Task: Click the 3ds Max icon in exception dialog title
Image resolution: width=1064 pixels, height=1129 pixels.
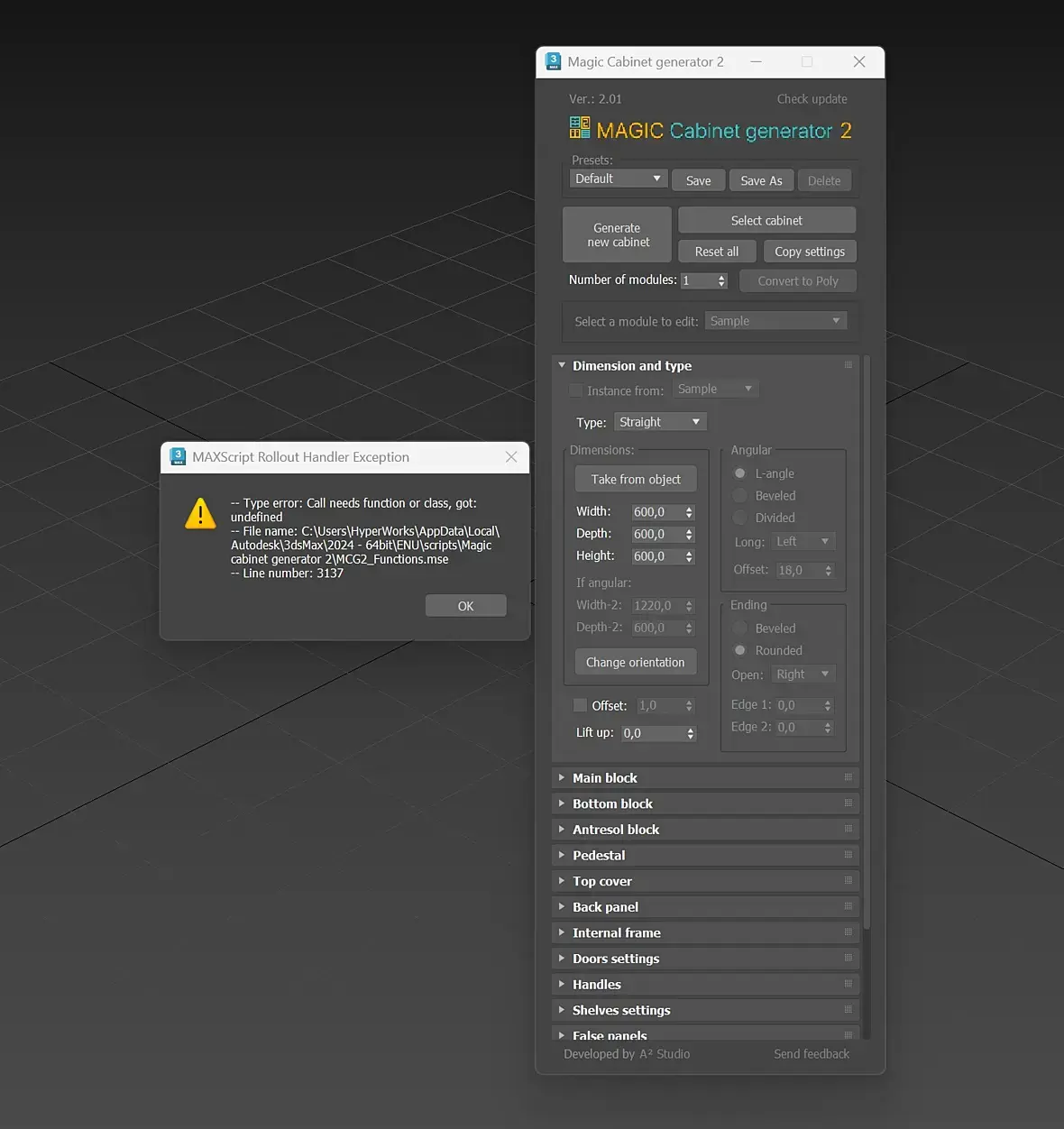Action: [178, 457]
